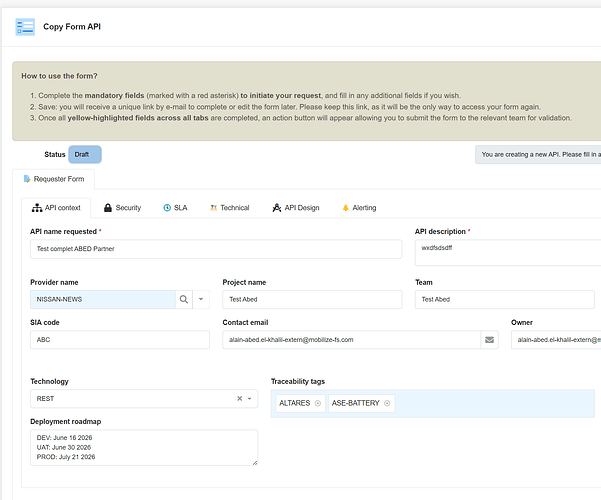This screenshot has height=500, width=601.
Task: Remove the ALTARES traceability tag
Action: 318,403
